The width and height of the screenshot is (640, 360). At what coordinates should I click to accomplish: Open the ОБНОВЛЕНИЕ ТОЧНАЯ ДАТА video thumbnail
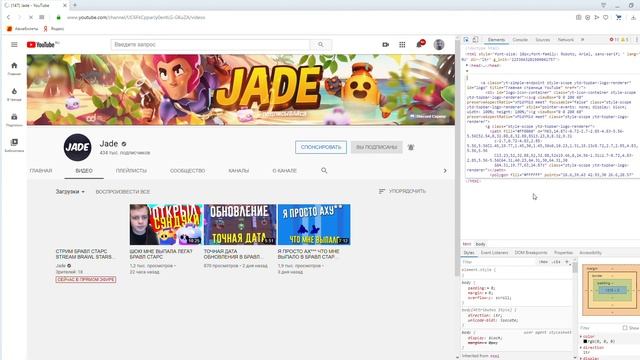coord(240,224)
